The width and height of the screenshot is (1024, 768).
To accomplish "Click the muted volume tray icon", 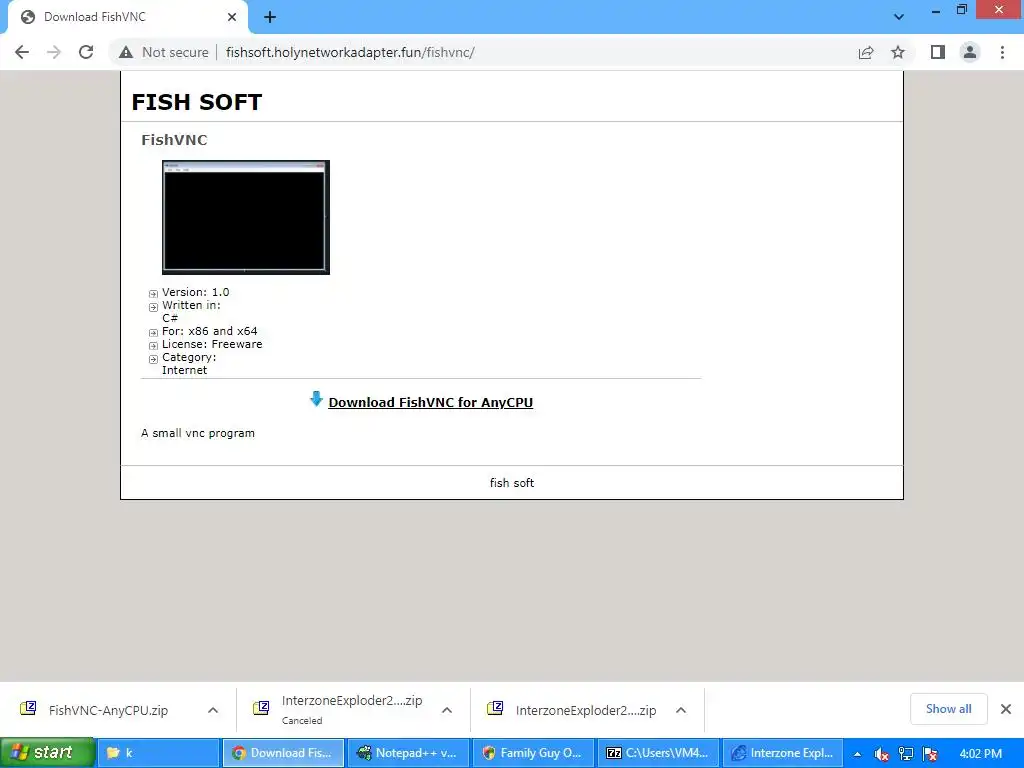I will [x=881, y=754].
